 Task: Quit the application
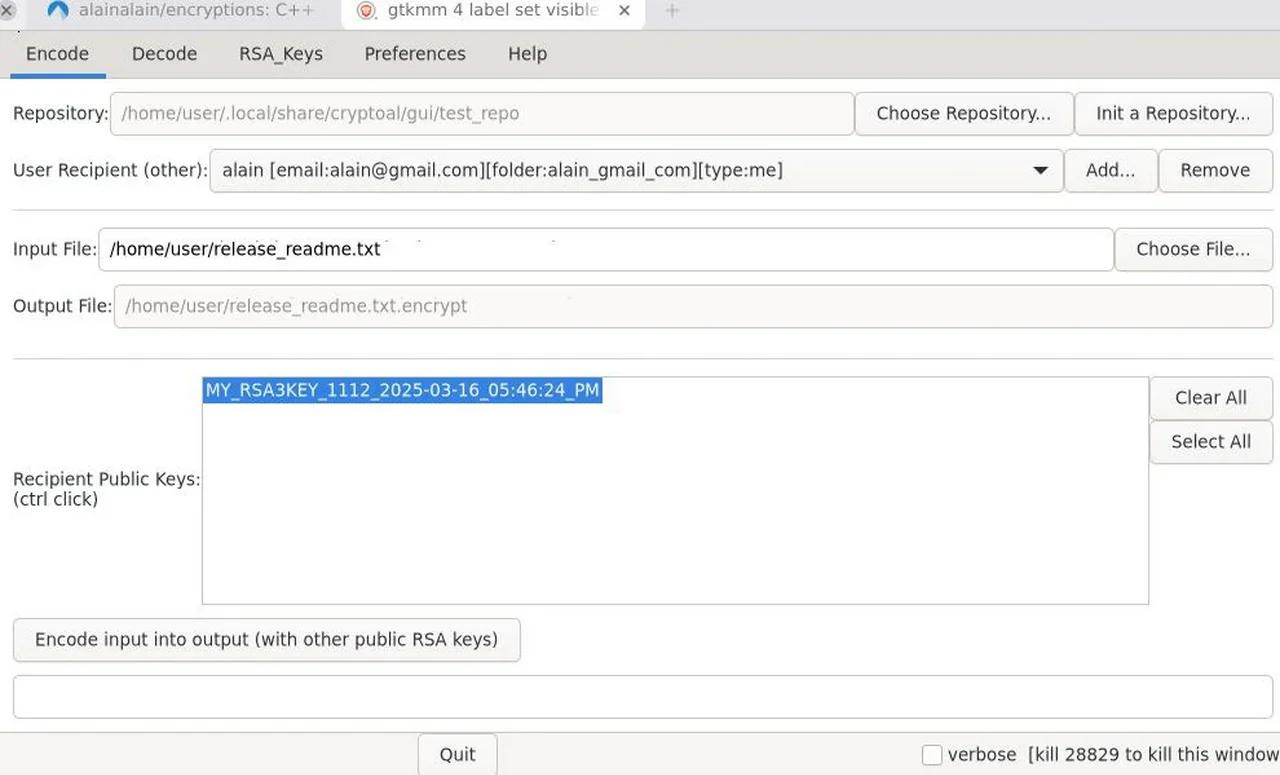click(x=457, y=754)
